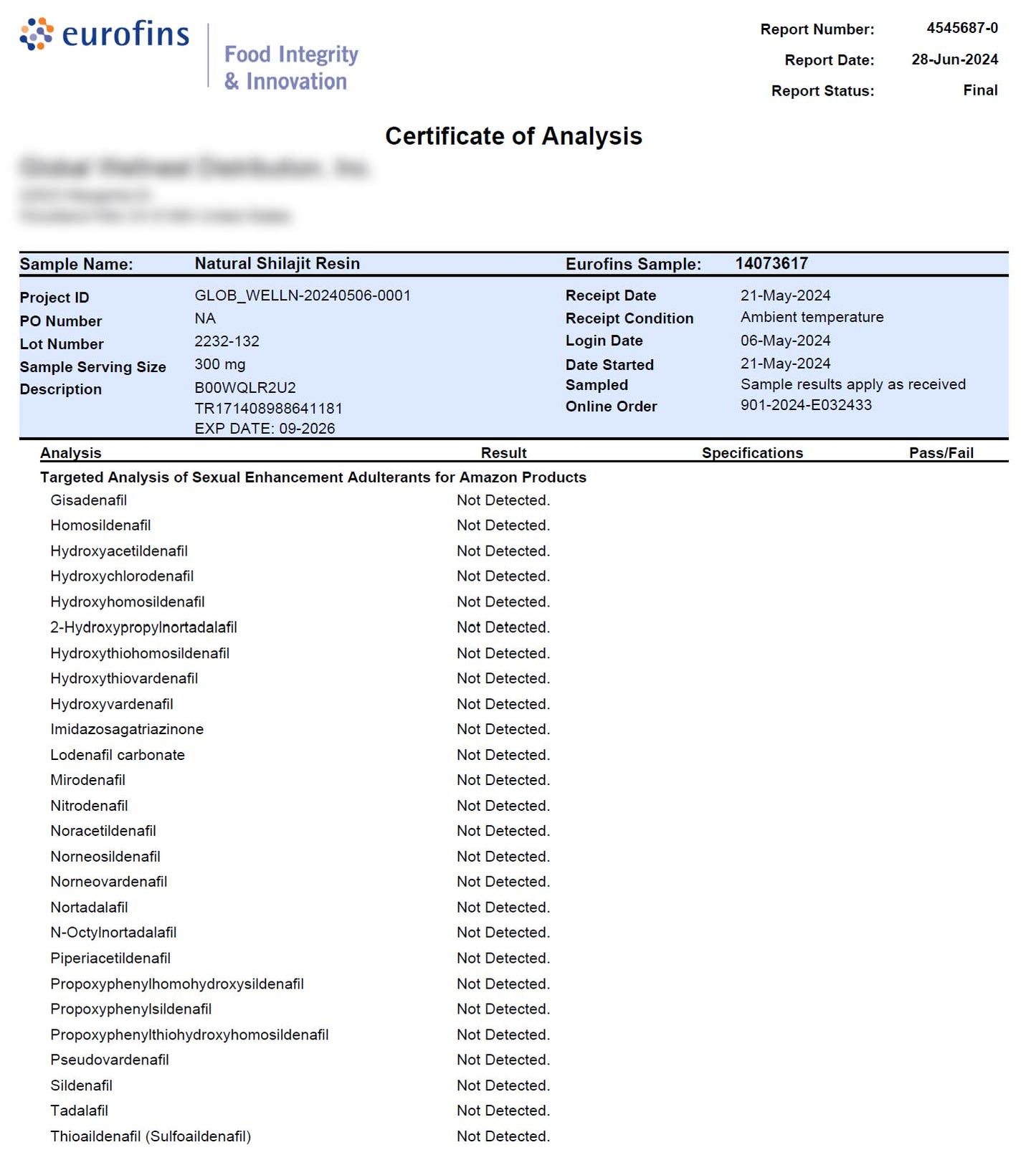1036x1165 pixels.
Task: Select Thioaildenafil (Sulfoaildenafil)
Action: click(151, 1137)
